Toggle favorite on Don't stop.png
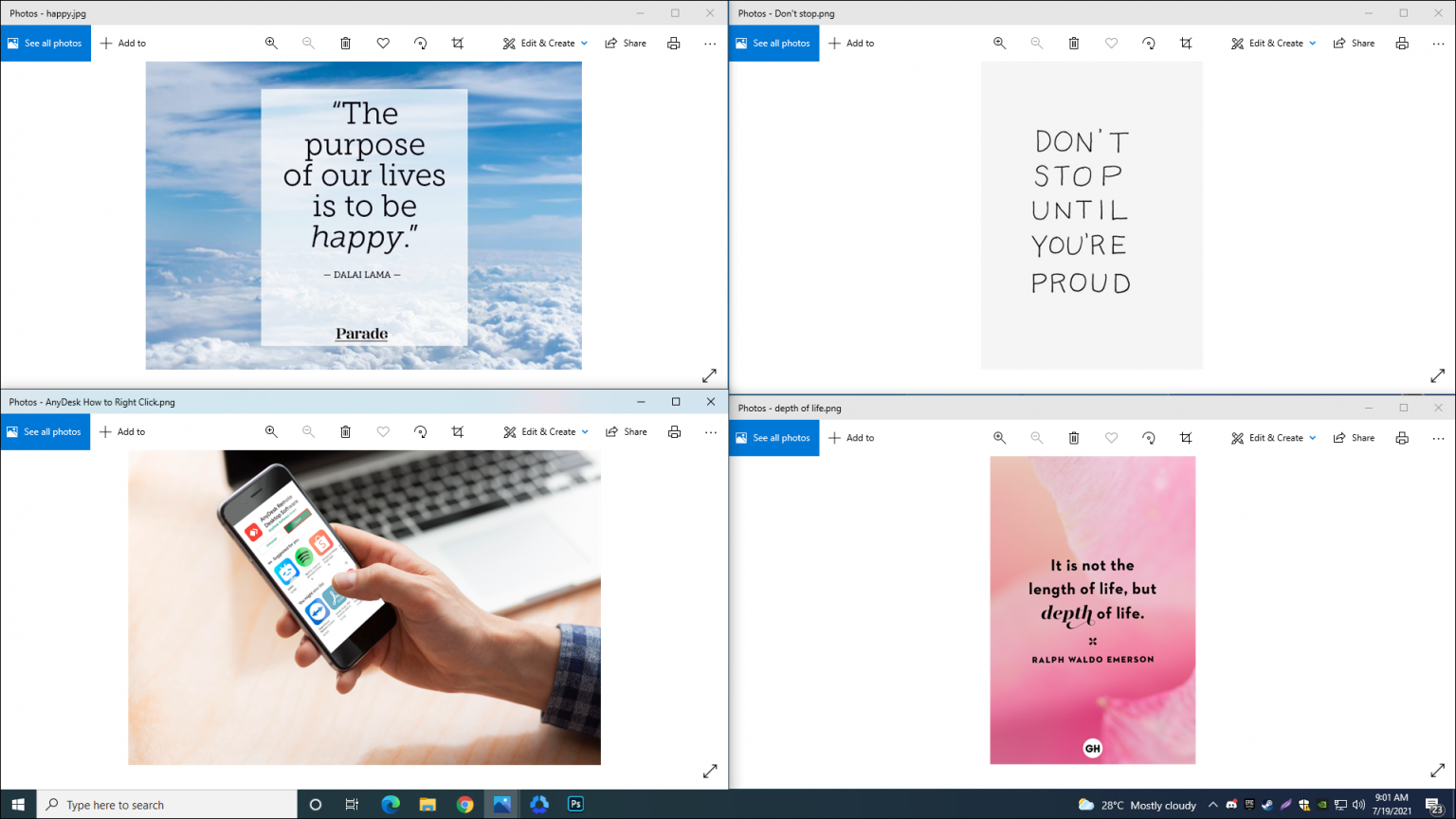Viewport: 1456px width, 819px height. (1111, 43)
